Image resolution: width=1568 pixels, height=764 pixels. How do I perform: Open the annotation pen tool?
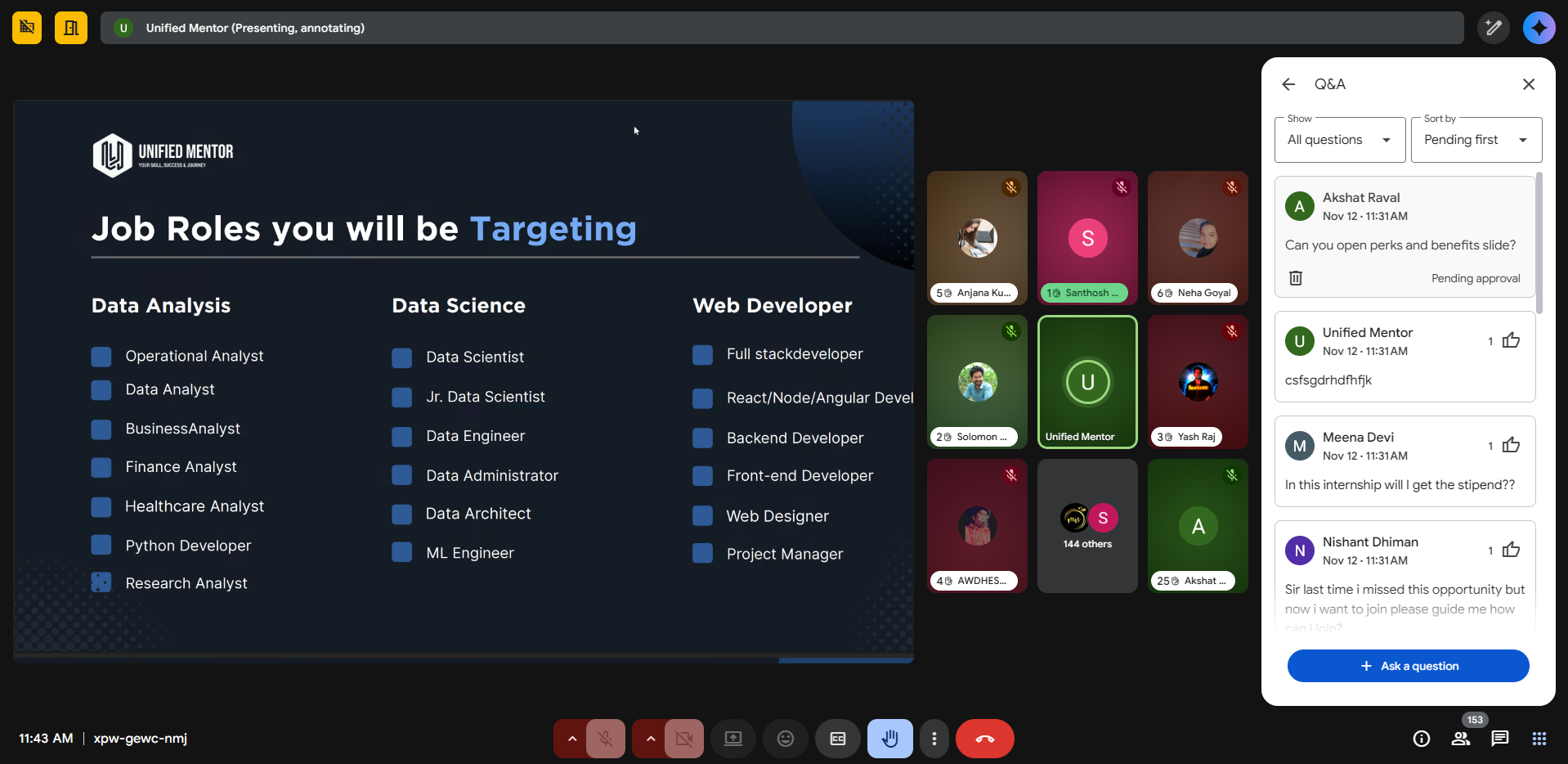(1493, 28)
